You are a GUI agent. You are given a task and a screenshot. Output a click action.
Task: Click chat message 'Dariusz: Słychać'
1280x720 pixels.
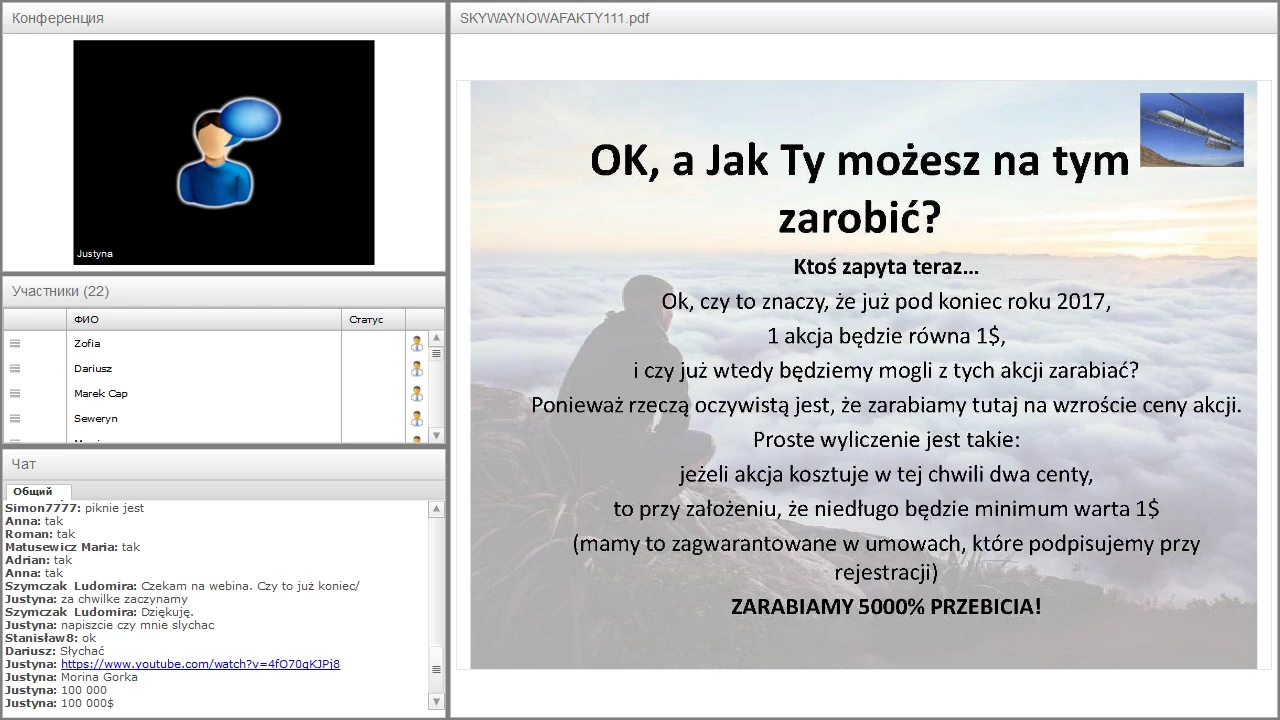55,651
